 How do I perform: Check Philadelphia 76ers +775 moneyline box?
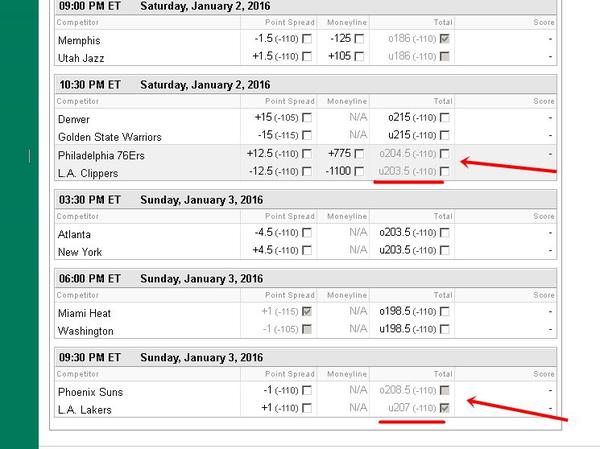point(358,154)
